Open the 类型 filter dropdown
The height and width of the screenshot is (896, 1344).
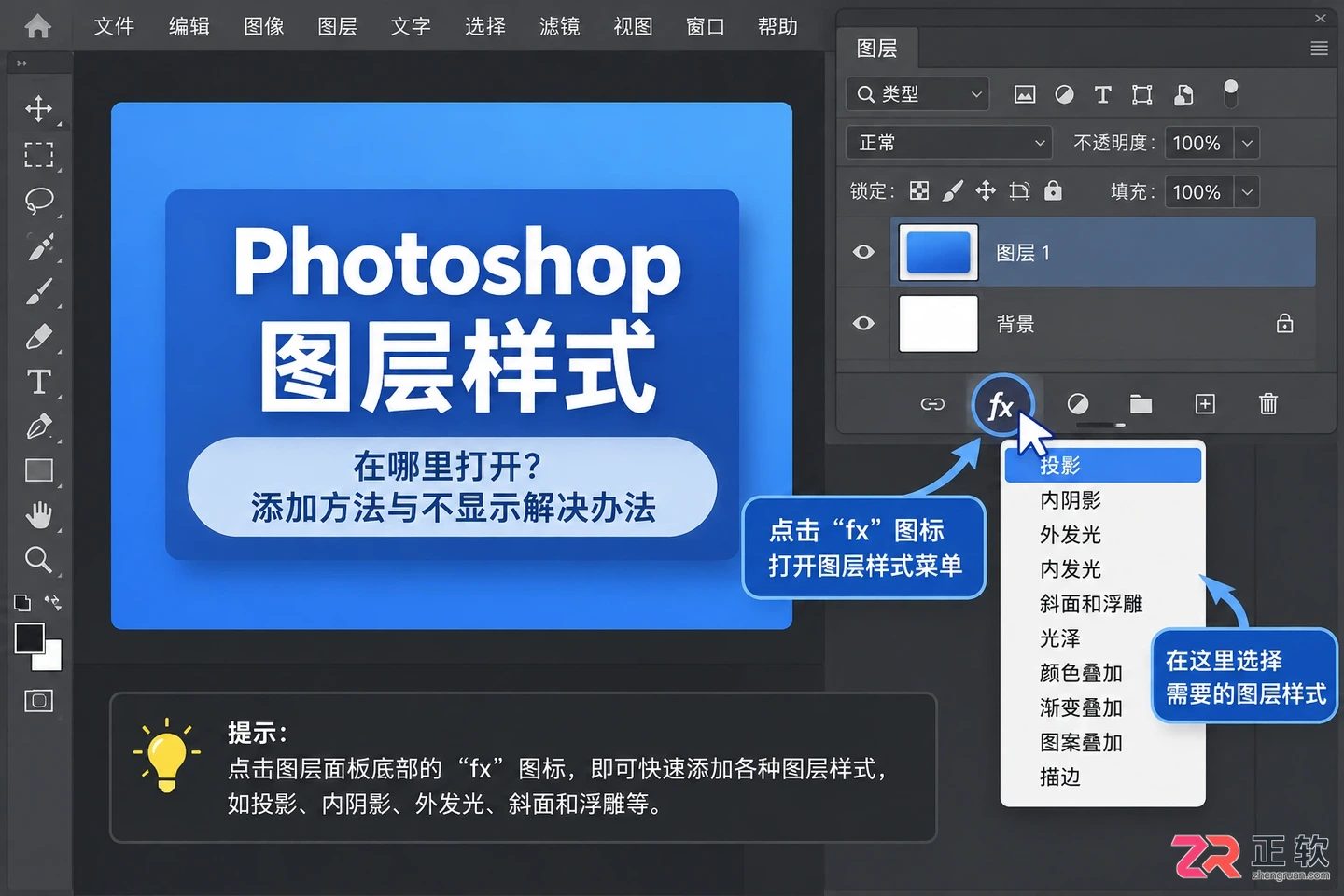[918, 94]
